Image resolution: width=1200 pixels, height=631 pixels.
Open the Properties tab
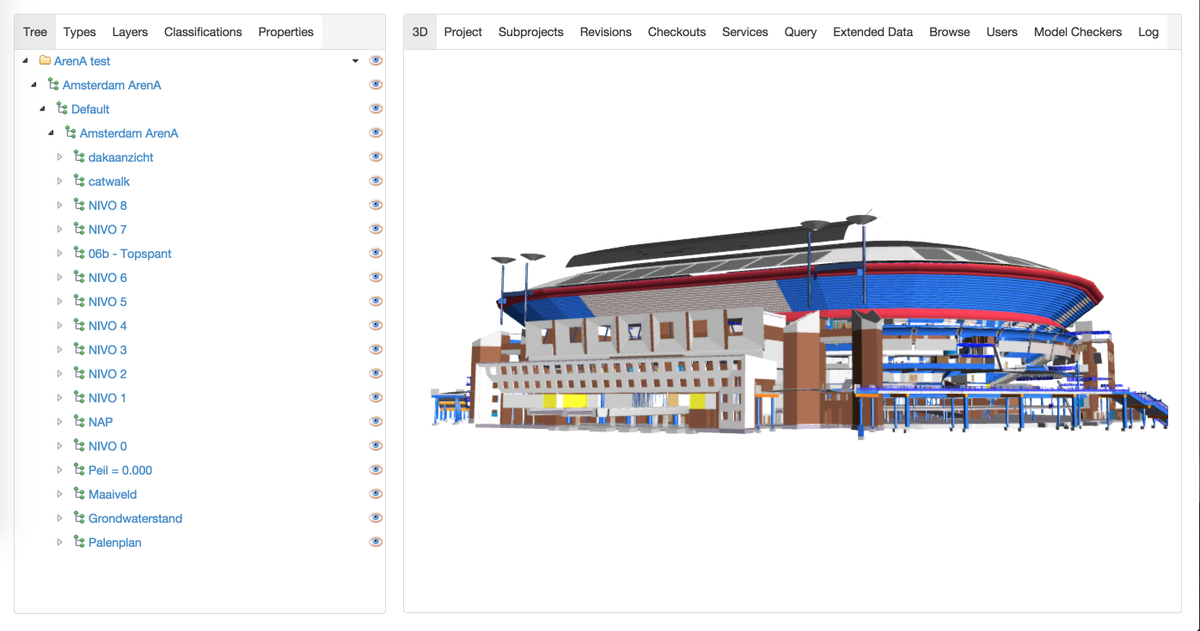tap(286, 32)
